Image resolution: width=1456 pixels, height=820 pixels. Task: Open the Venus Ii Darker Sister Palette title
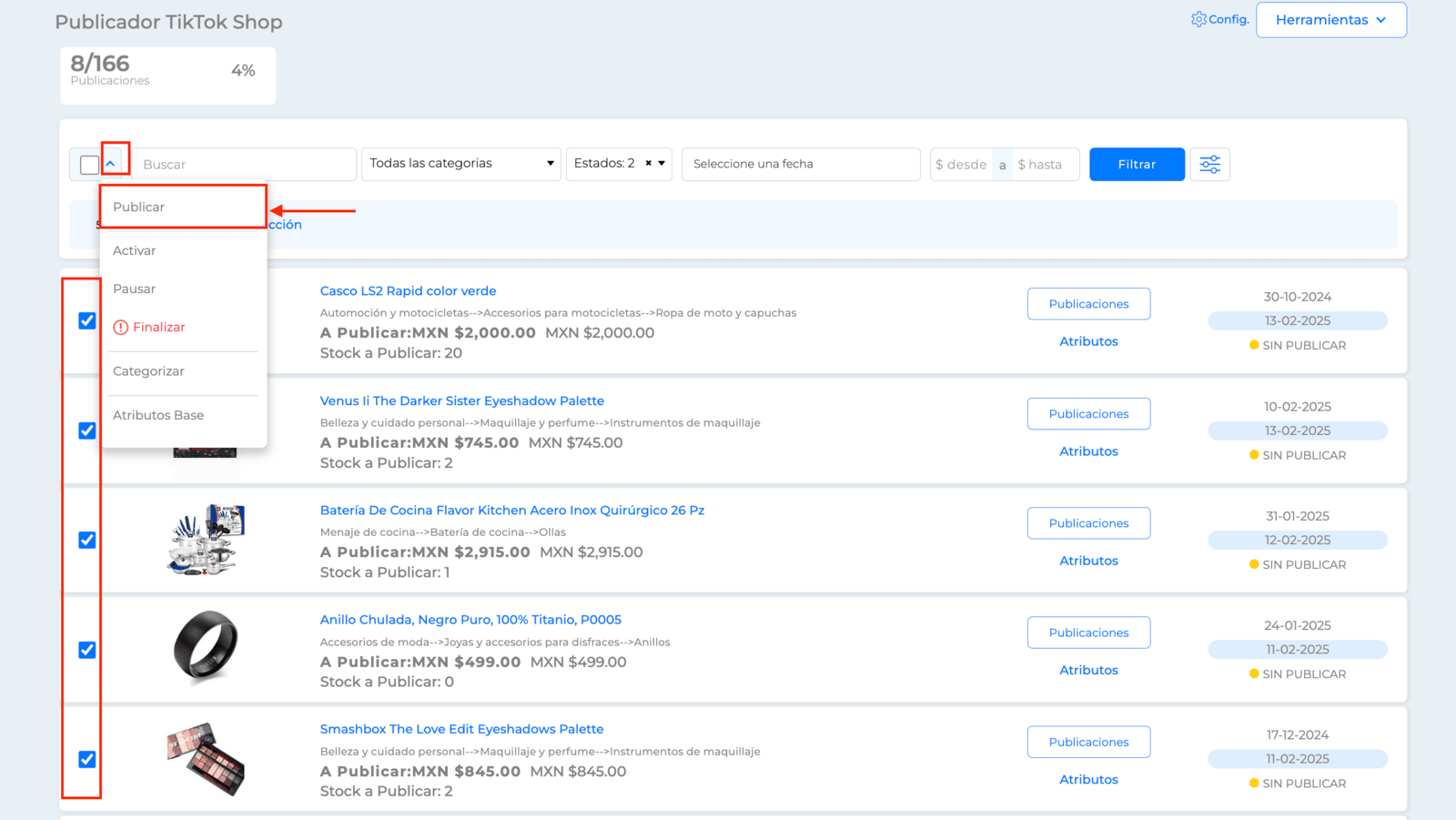click(462, 400)
